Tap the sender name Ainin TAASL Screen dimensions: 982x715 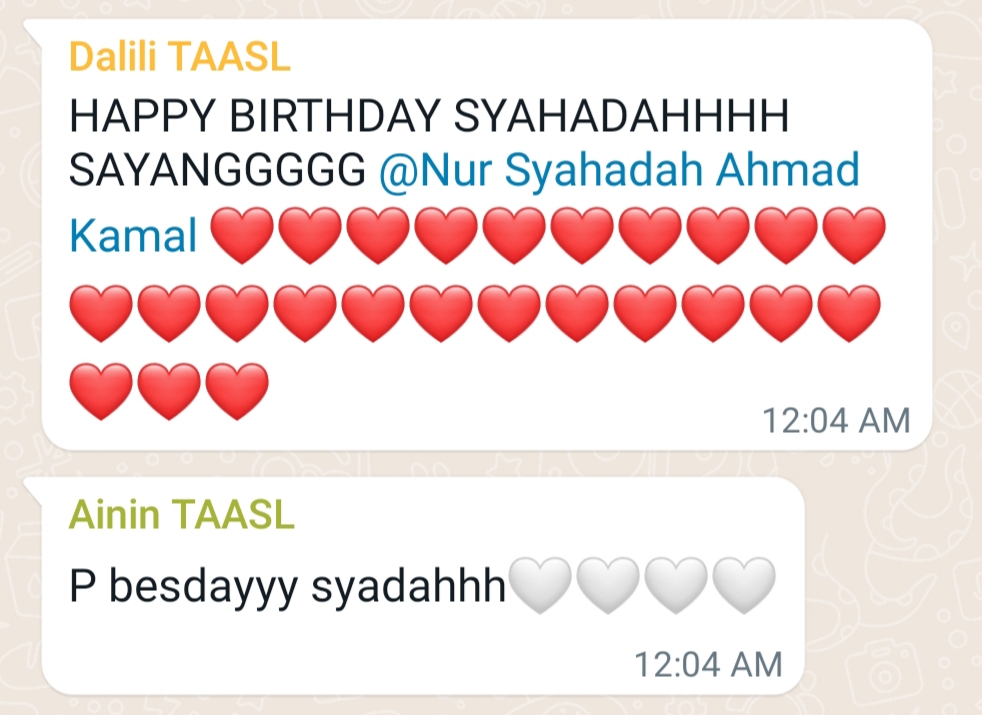pos(182,515)
